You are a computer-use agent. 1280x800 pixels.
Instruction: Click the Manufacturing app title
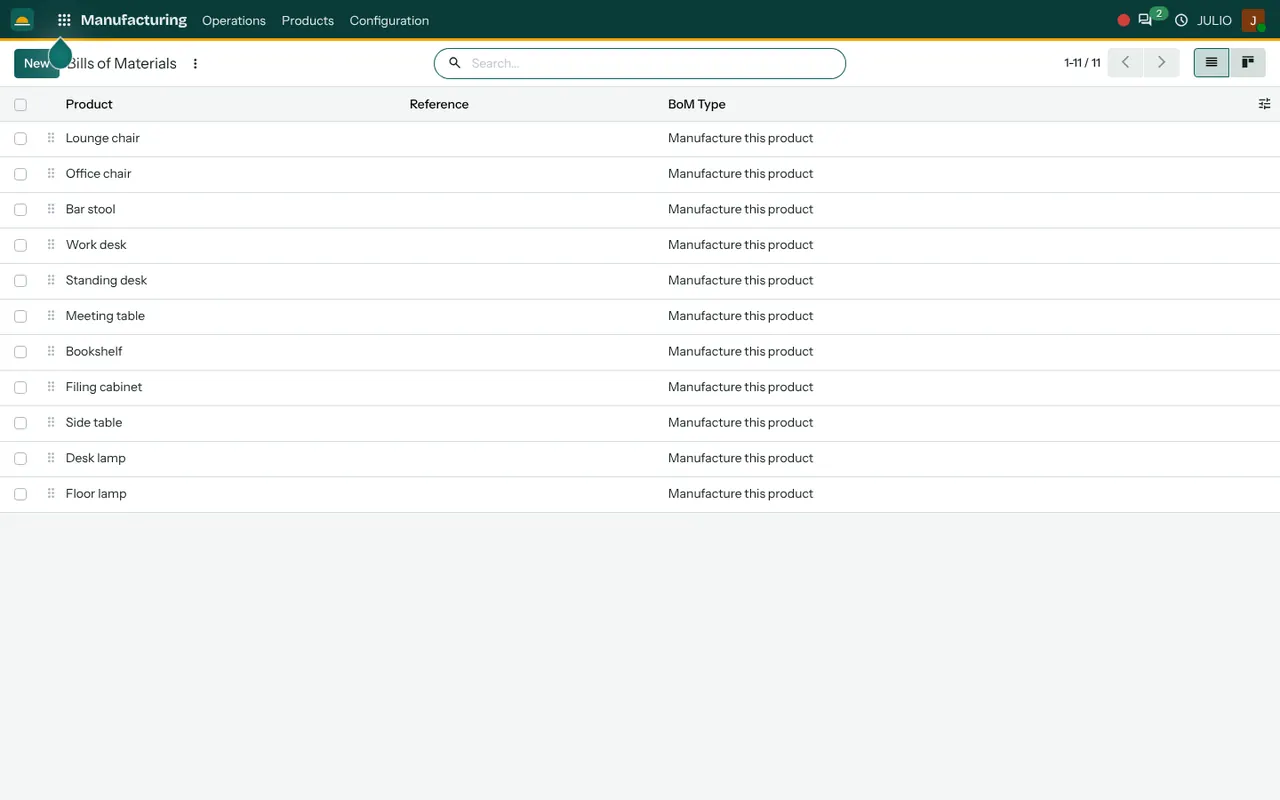pyautogui.click(x=134, y=20)
